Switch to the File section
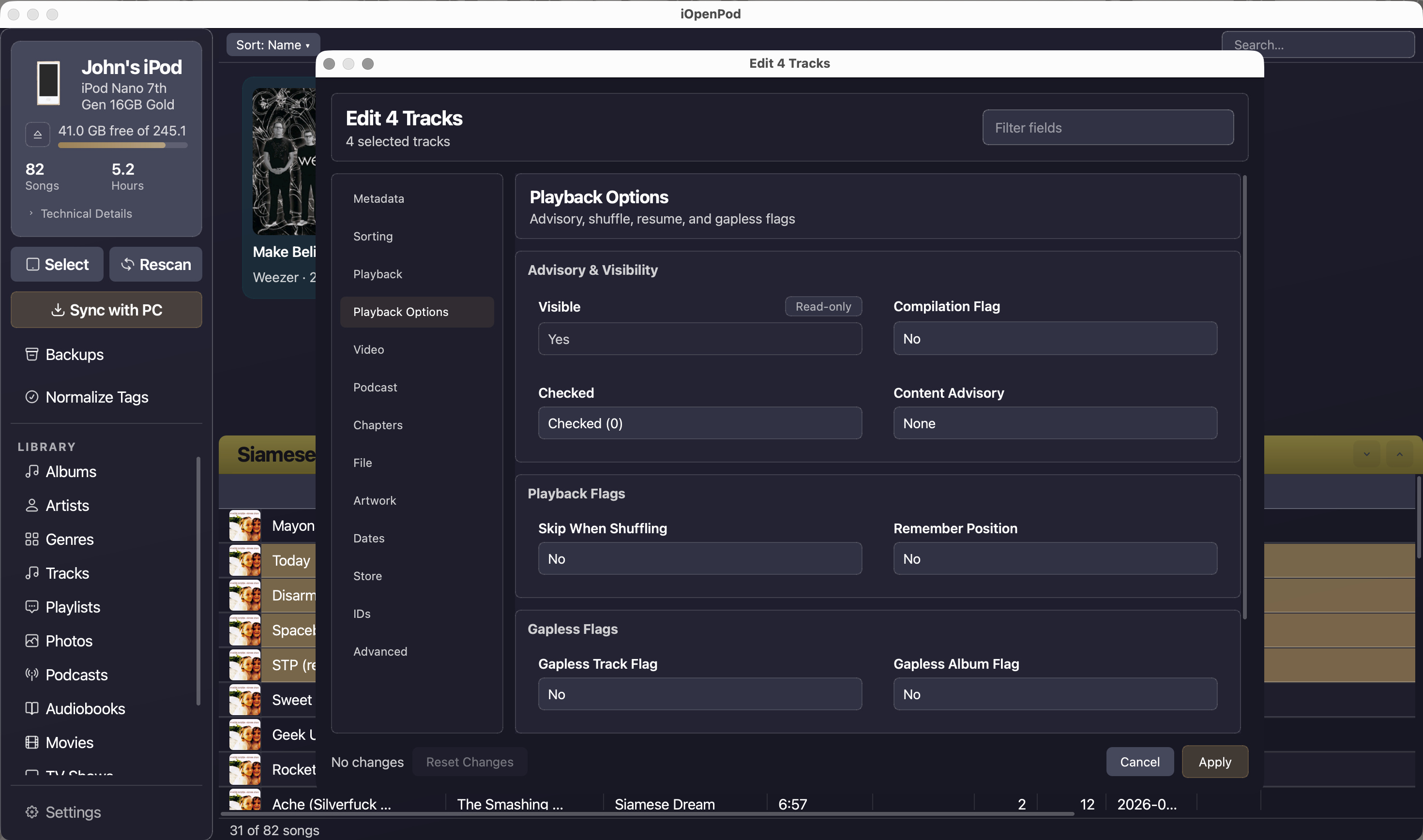The image size is (1423, 840). 417,463
